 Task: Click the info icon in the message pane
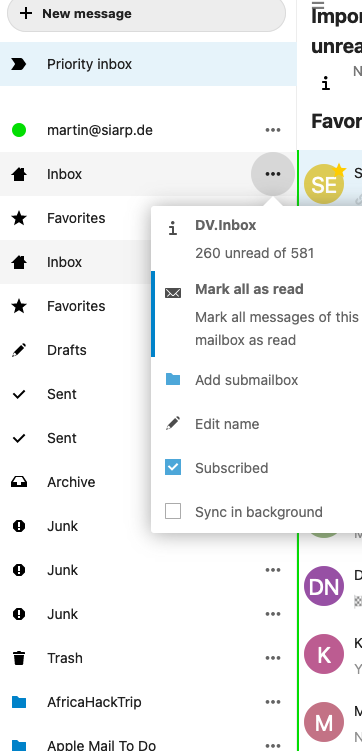coord(326,84)
